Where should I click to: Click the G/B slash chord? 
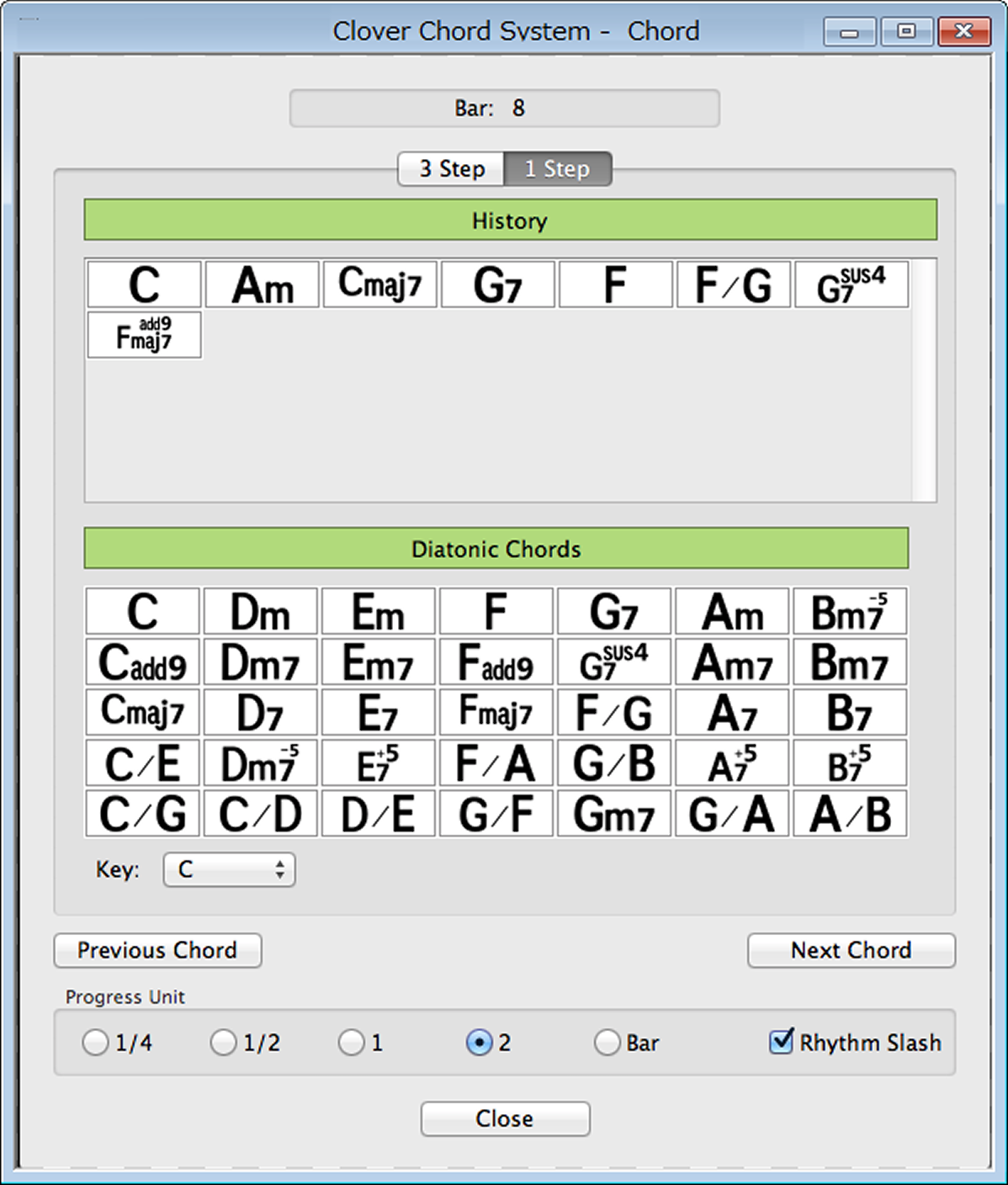point(613,763)
